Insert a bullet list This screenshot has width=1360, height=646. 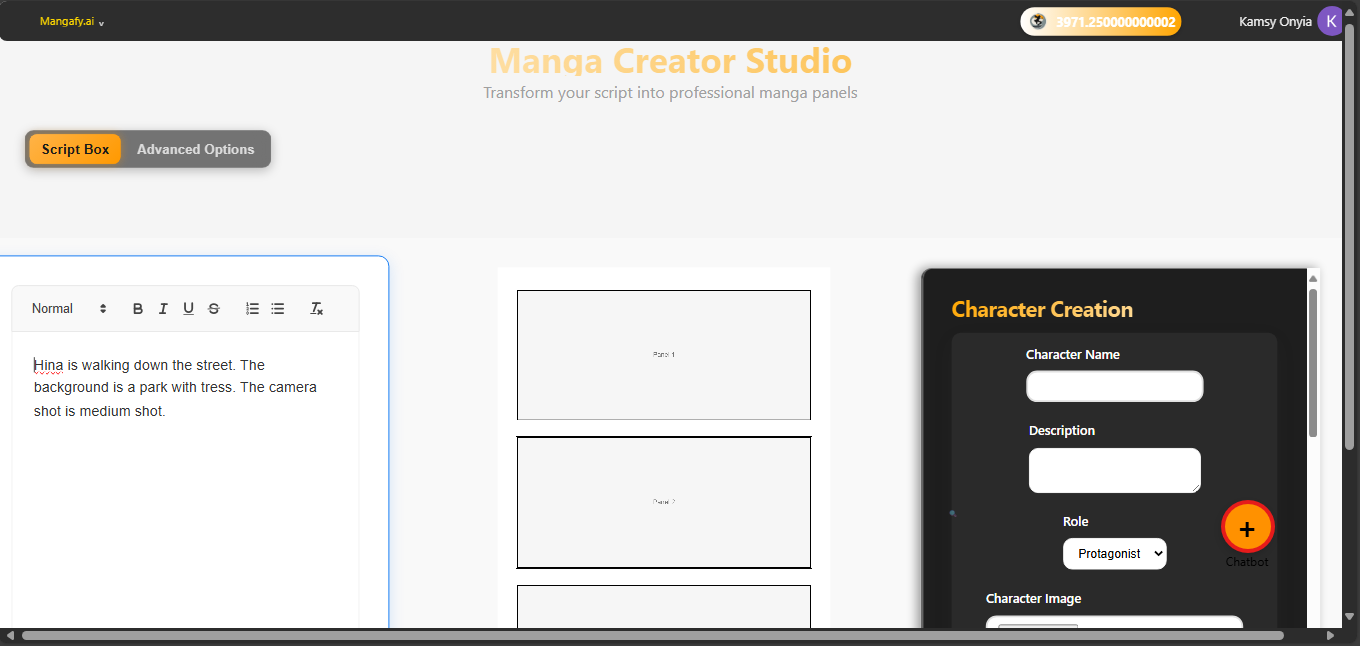pos(277,308)
